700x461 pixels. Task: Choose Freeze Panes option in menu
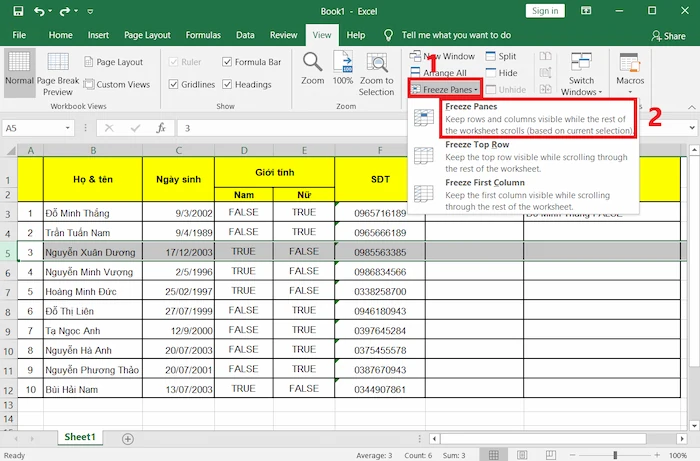523,118
